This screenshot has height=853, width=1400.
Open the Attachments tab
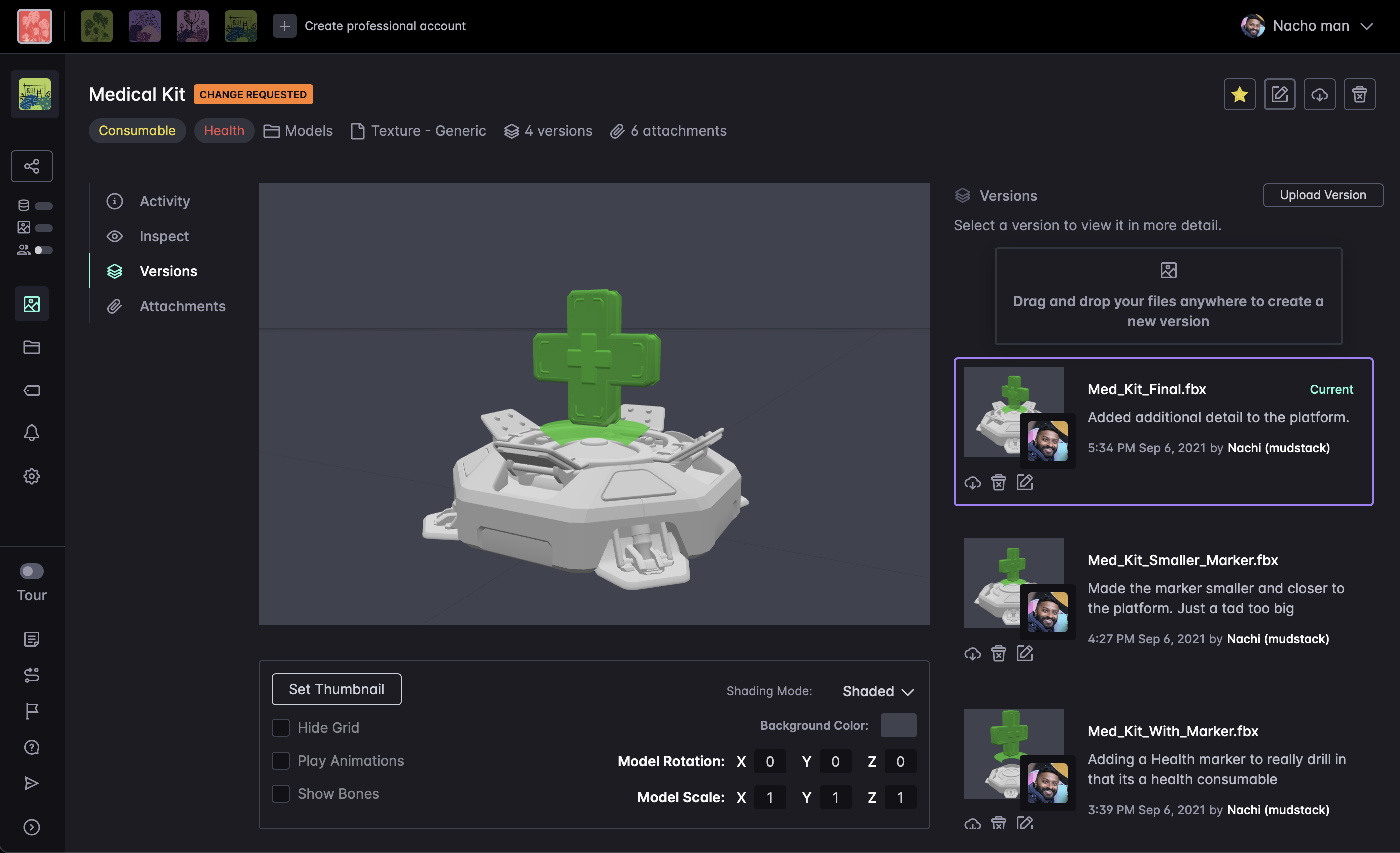[x=182, y=306]
